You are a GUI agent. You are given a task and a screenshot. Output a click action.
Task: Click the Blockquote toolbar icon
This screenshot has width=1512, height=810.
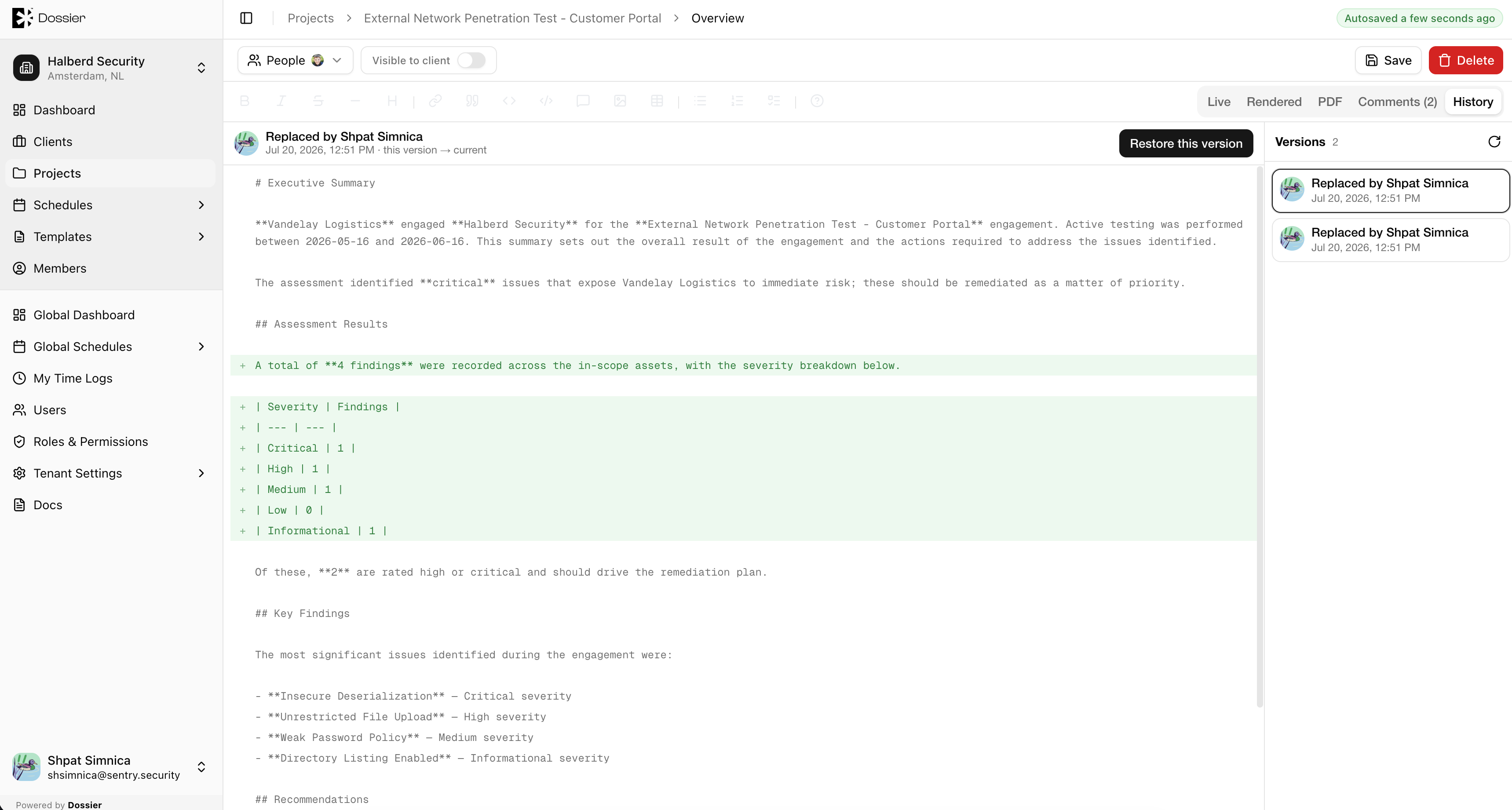pos(472,101)
